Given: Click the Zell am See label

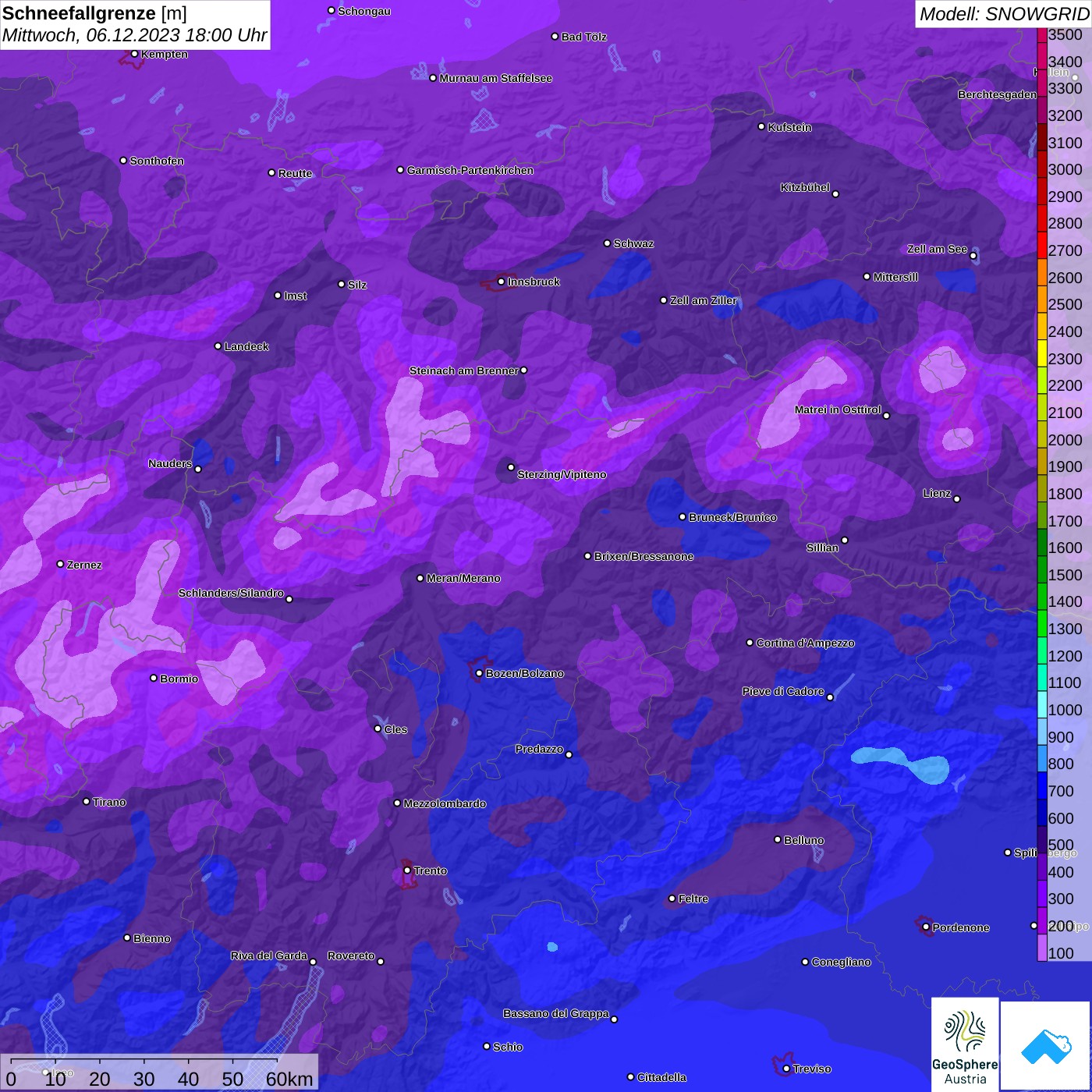Looking at the screenshot, I should (x=937, y=249).
